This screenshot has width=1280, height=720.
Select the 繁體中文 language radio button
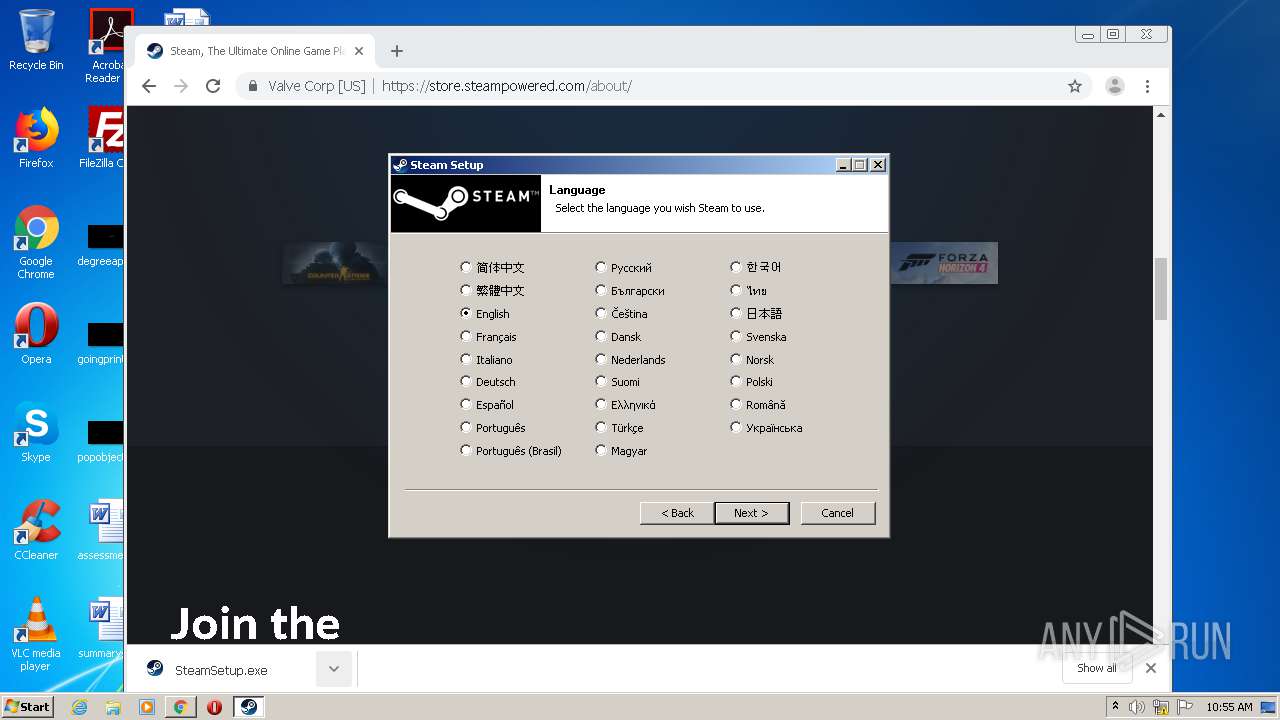466,290
